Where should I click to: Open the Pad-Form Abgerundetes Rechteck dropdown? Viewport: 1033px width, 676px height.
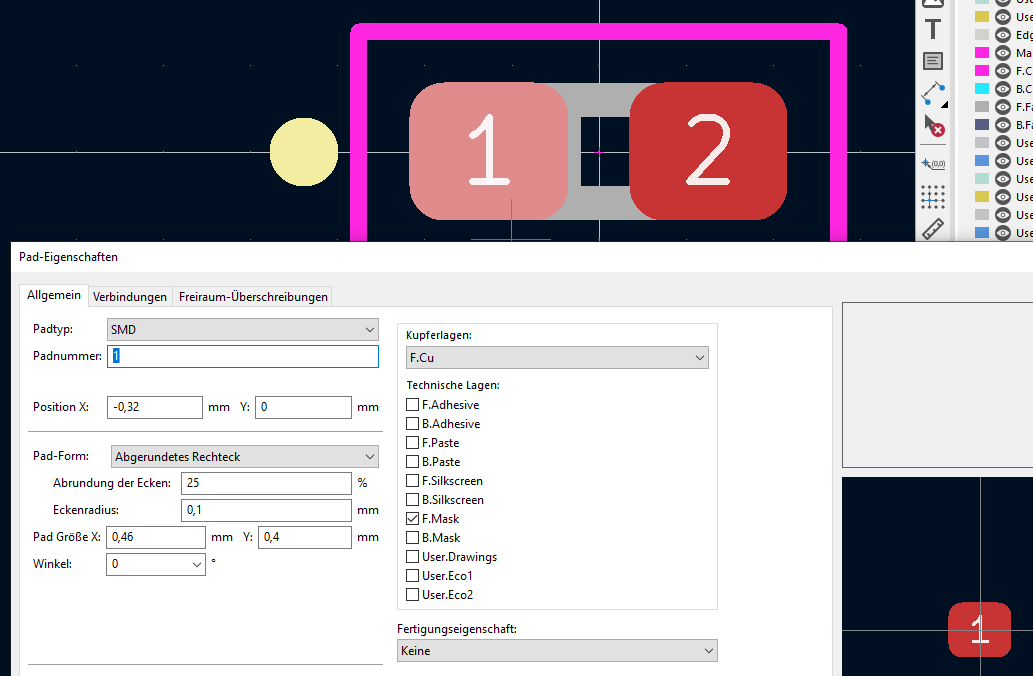coord(245,457)
